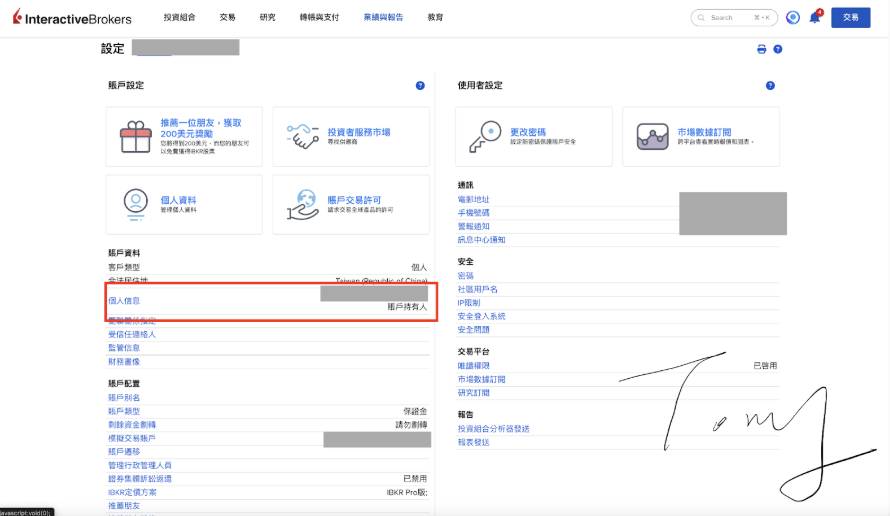
Task: Click the 客戶類型 label
Action: click(x=124, y=267)
